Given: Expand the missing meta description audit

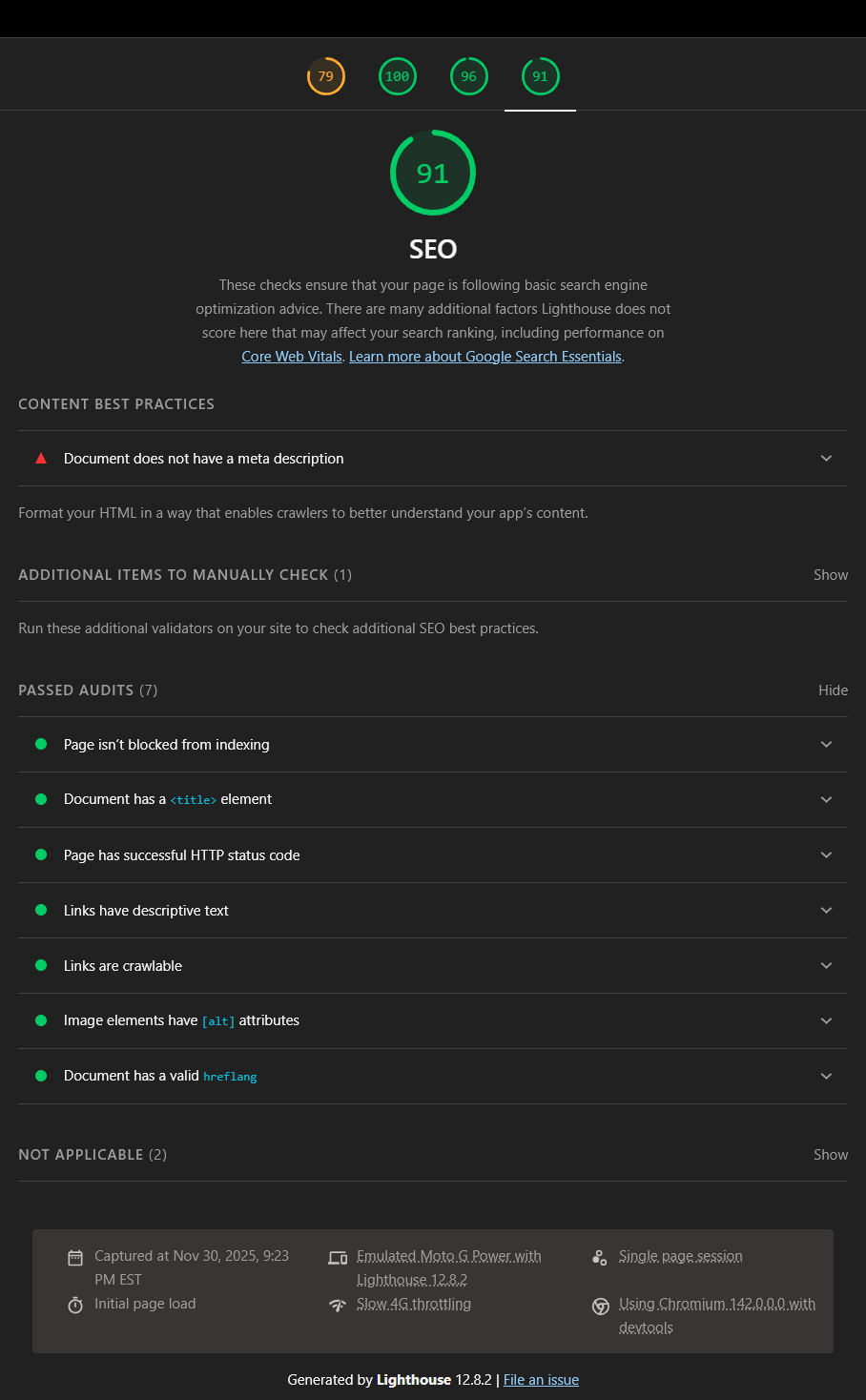Looking at the screenshot, I should click(826, 459).
